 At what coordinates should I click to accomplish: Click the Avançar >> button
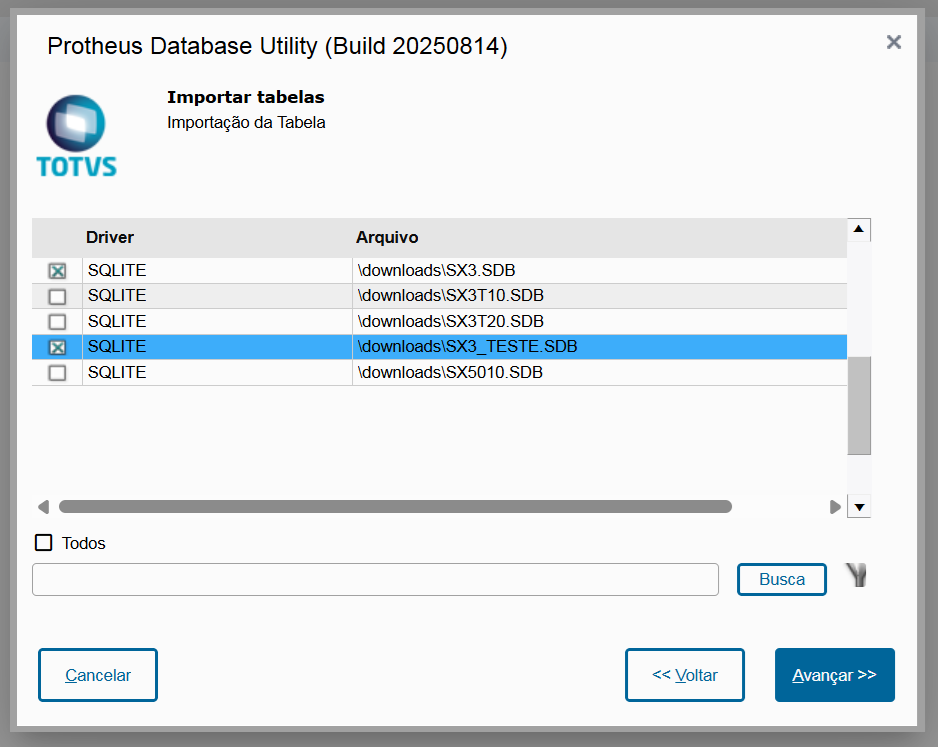pyautogui.click(x=834, y=675)
